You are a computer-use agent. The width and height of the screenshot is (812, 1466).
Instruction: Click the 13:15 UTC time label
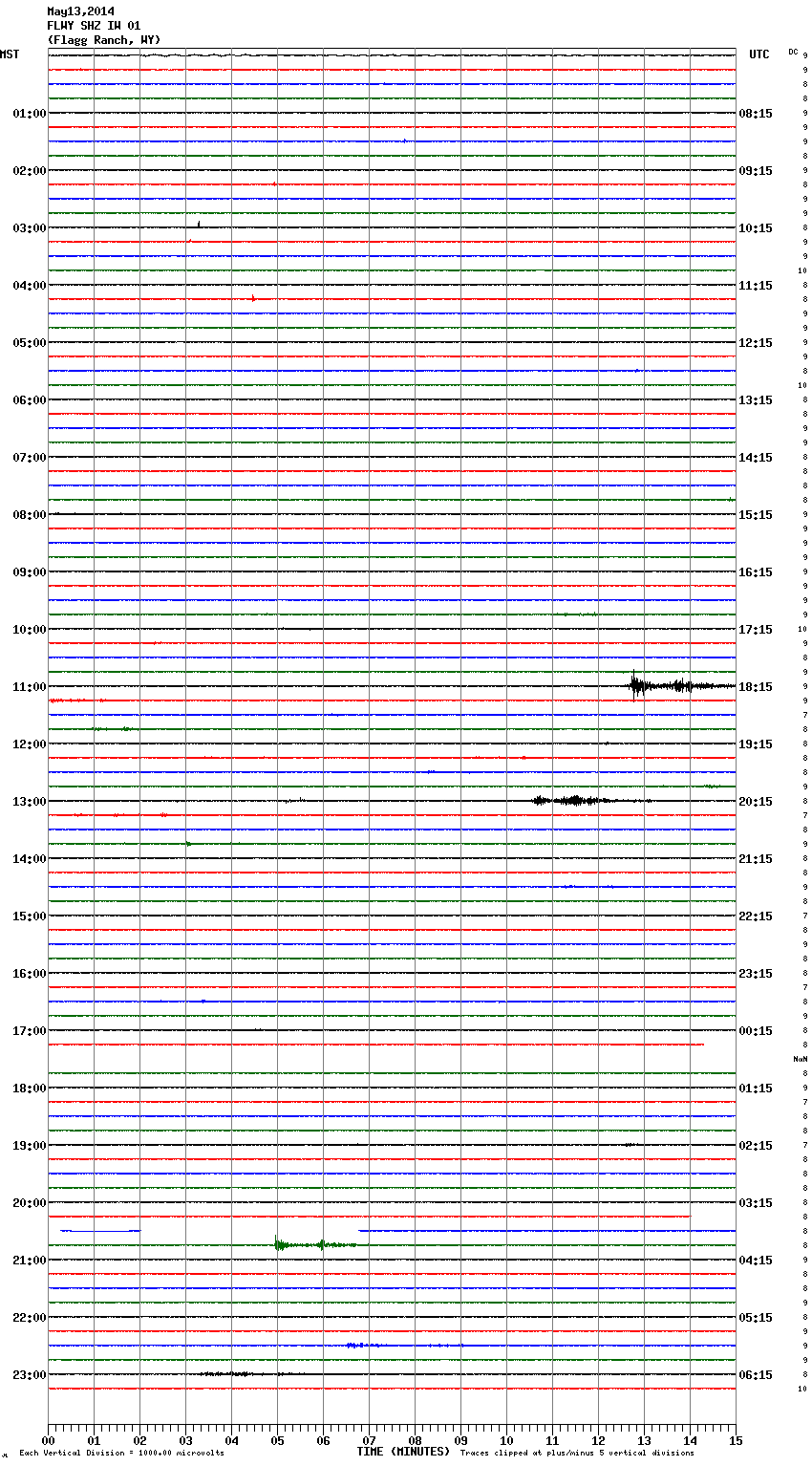(756, 400)
